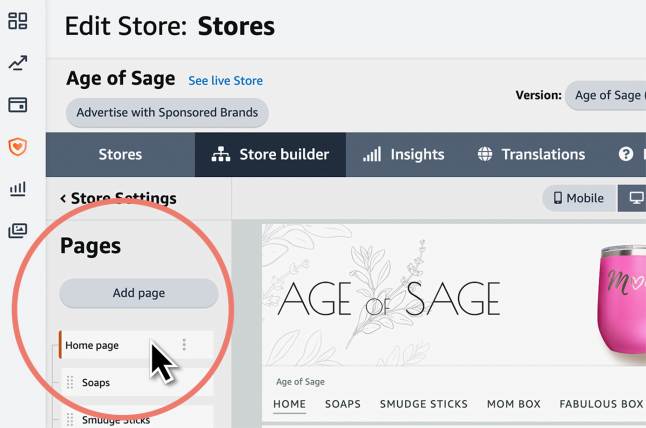The height and width of the screenshot is (428, 646).
Task: Switch to the Store builder tab
Action: pos(270,154)
